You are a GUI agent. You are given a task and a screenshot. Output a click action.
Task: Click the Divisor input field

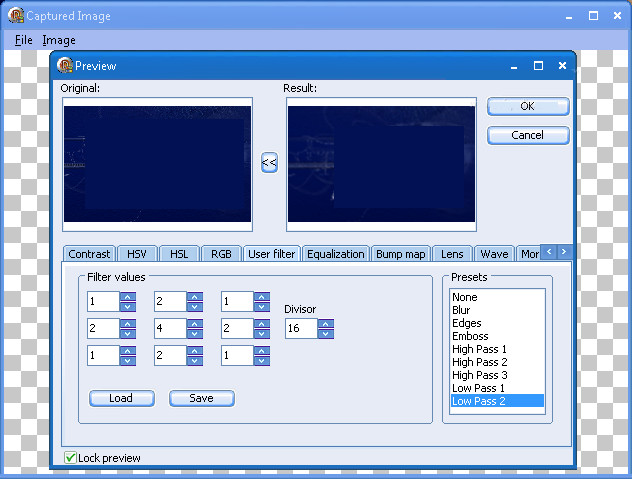pyautogui.click(x=301, y=329)
